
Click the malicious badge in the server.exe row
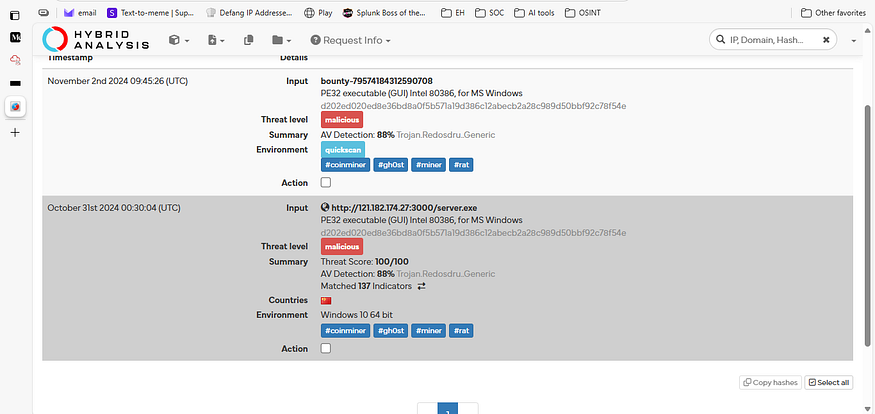coord(342,246)
